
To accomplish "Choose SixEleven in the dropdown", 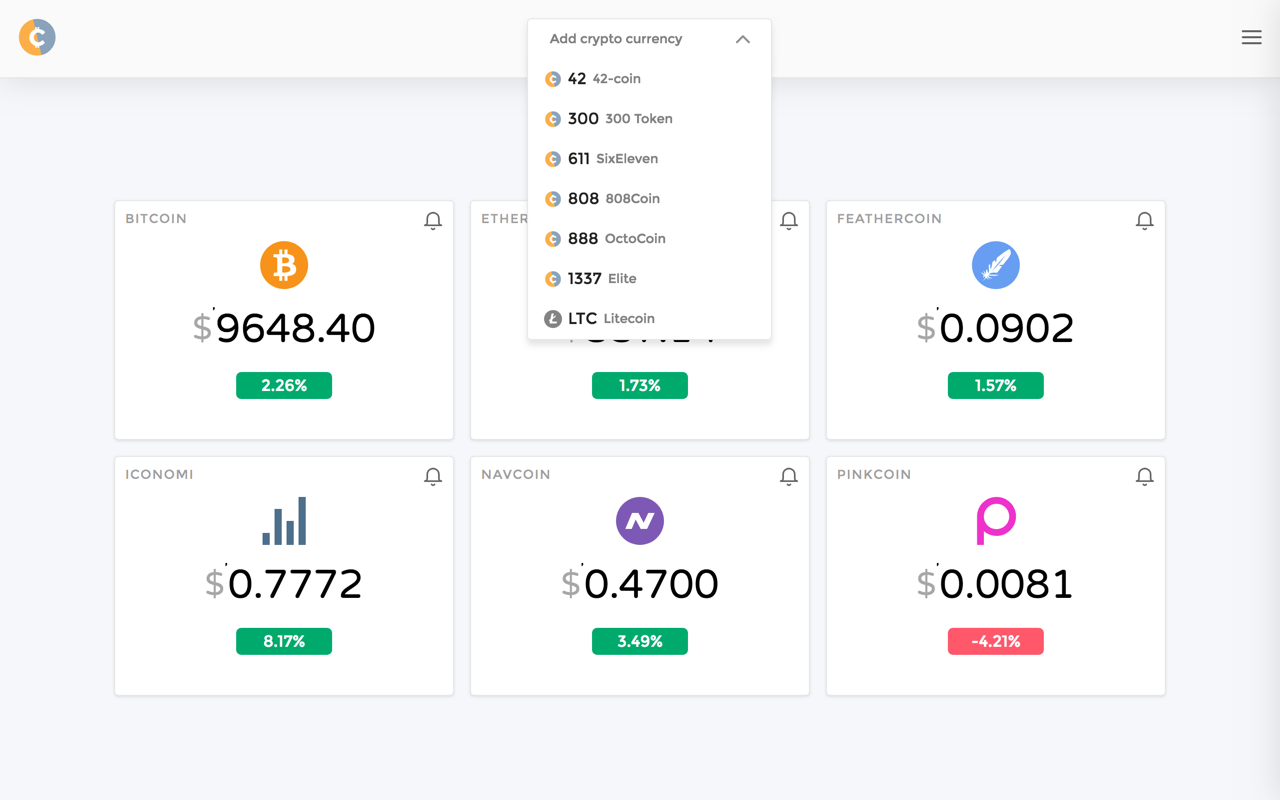I will click(x=649, y=159).
